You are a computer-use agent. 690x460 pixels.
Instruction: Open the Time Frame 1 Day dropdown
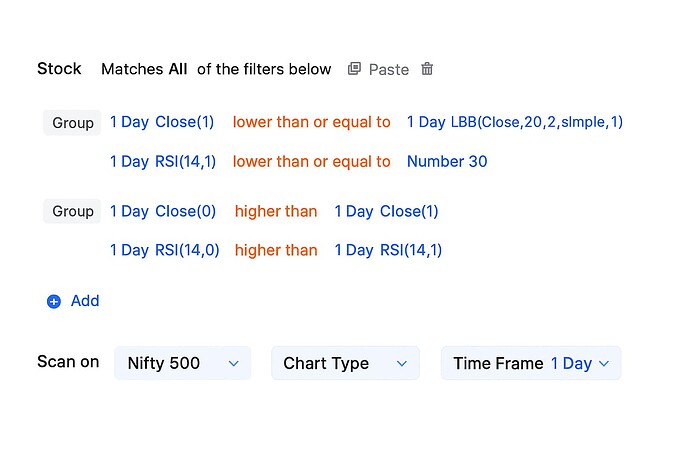tap(530, 363)
